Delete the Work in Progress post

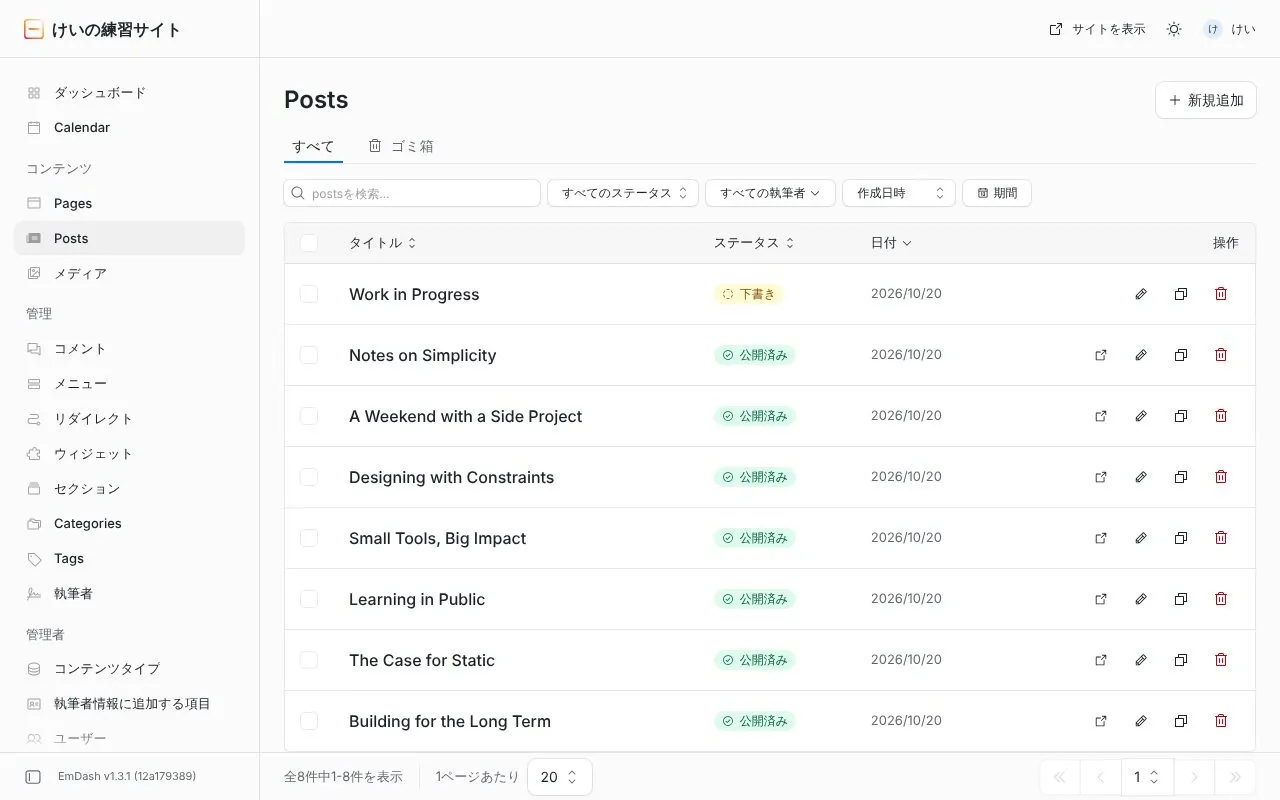coord(1221,294)
